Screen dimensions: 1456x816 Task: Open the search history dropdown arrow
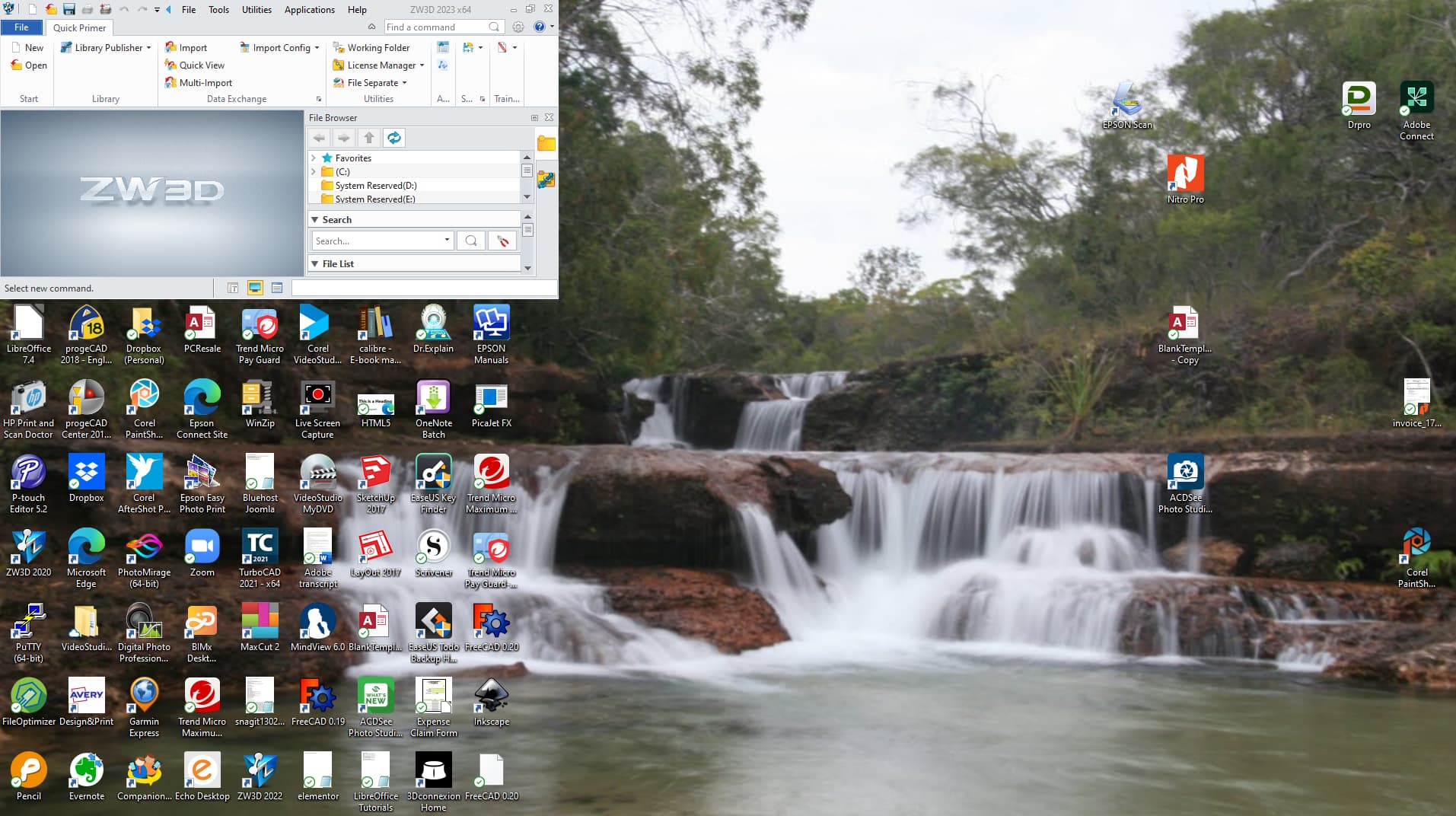447,241
